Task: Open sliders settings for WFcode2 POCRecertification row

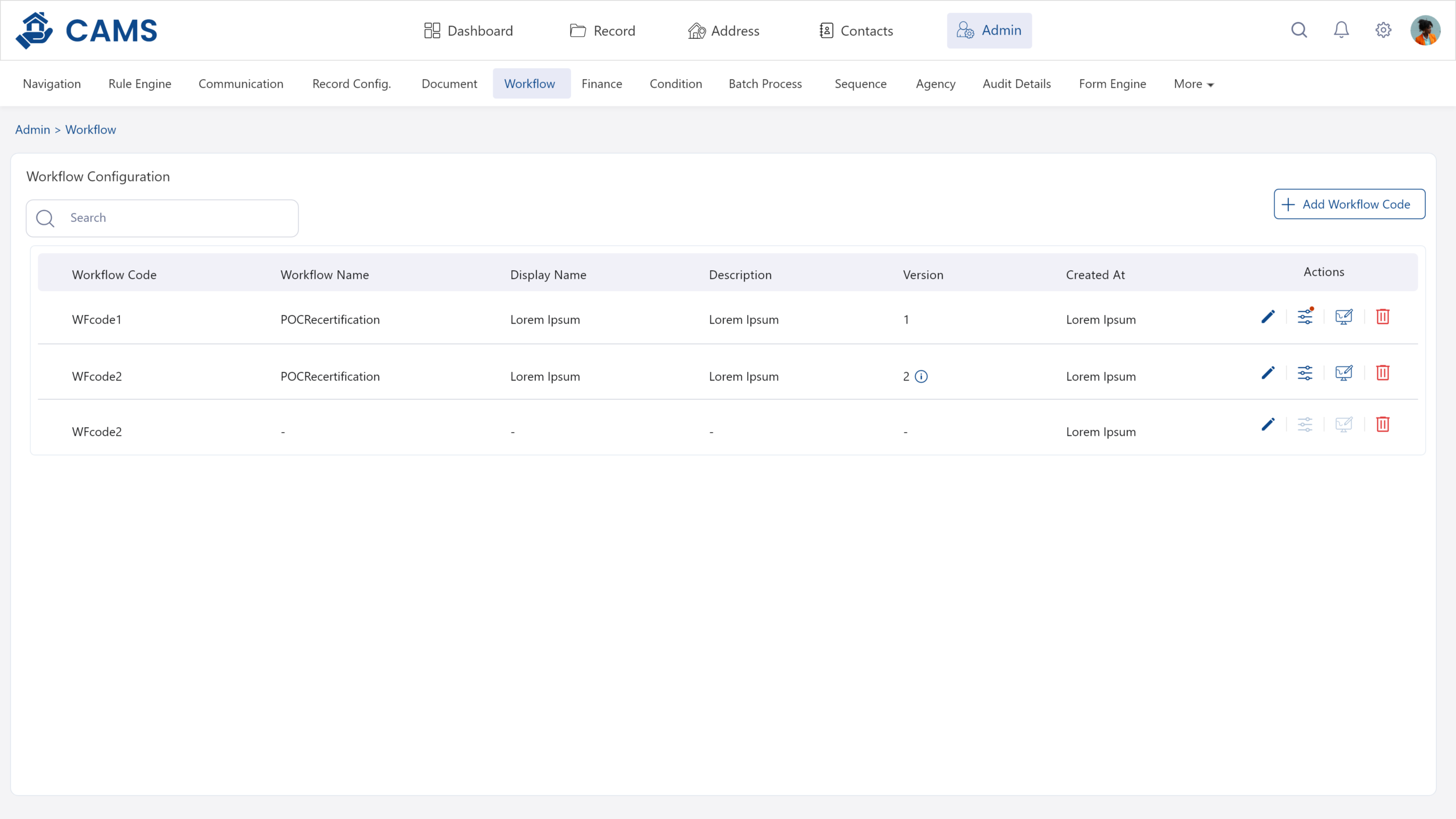Action: [1305, 373]
